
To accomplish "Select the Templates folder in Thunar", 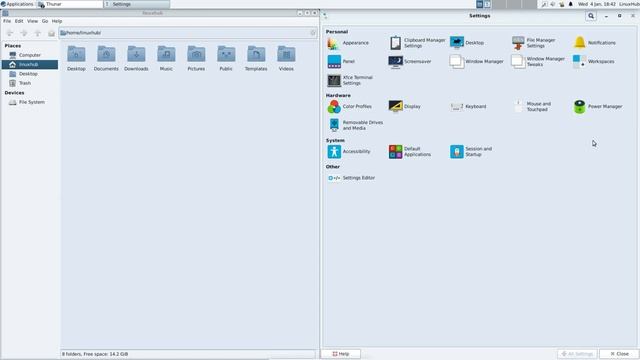I will point(256,58).
